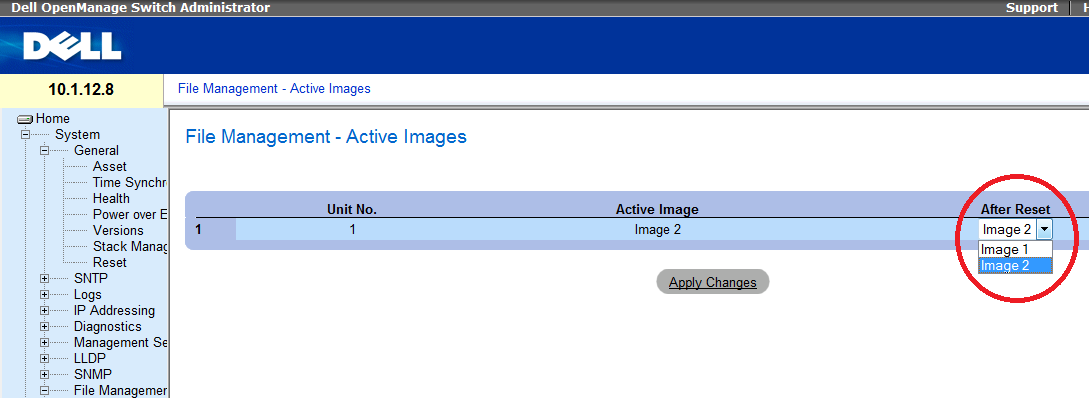This screenshot has width=1089, height=398.
Task: Click the large File Management page heading
Action: (326, 137)
